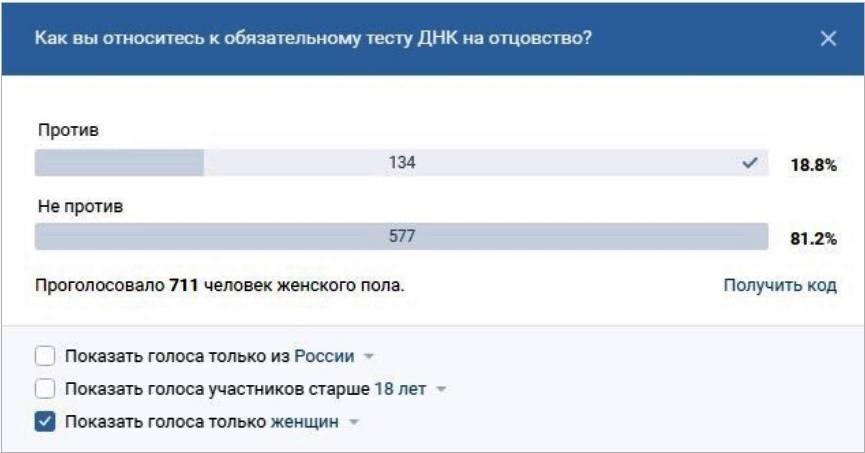
Task: Enable showing votes only from Россия
Action: pyautogui.click(x=45, y=356)
